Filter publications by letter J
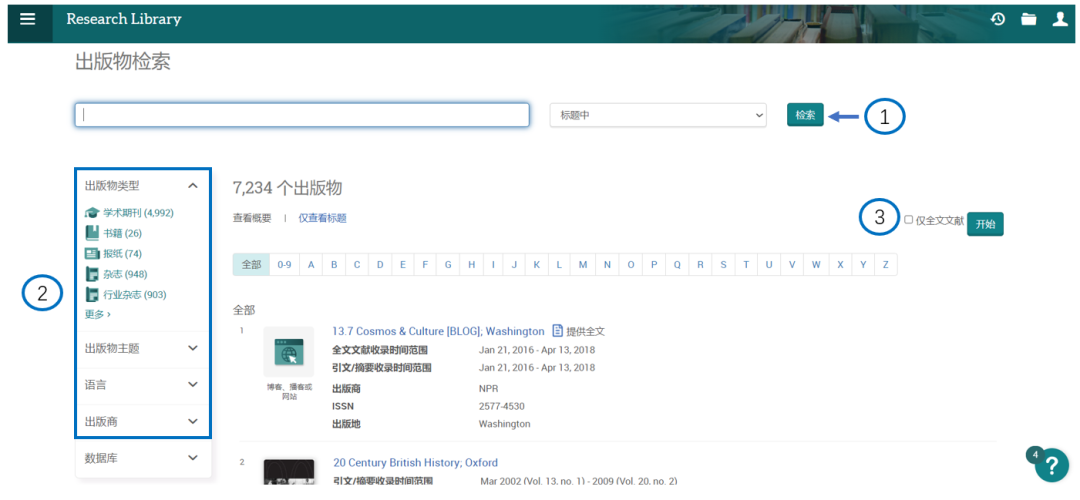This screenshot has width=1080, height=500. (x=514, y=264)
